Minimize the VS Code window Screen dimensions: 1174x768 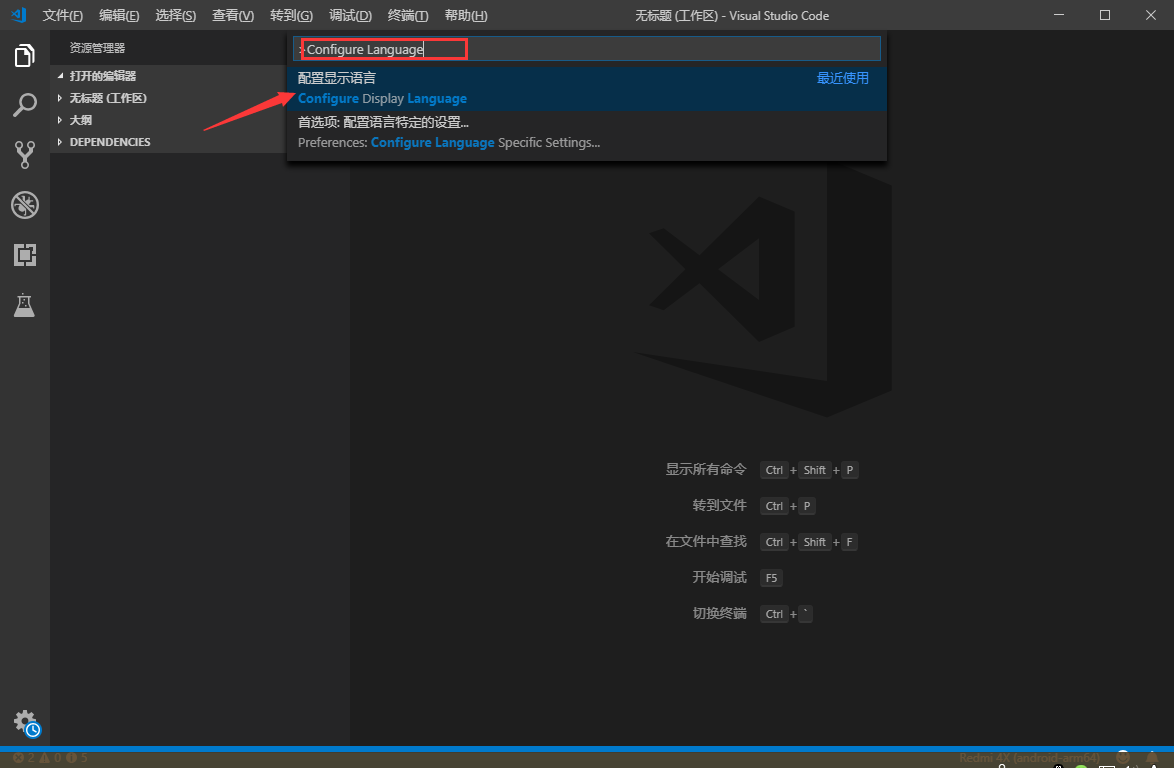click(x=1059, y=15)
